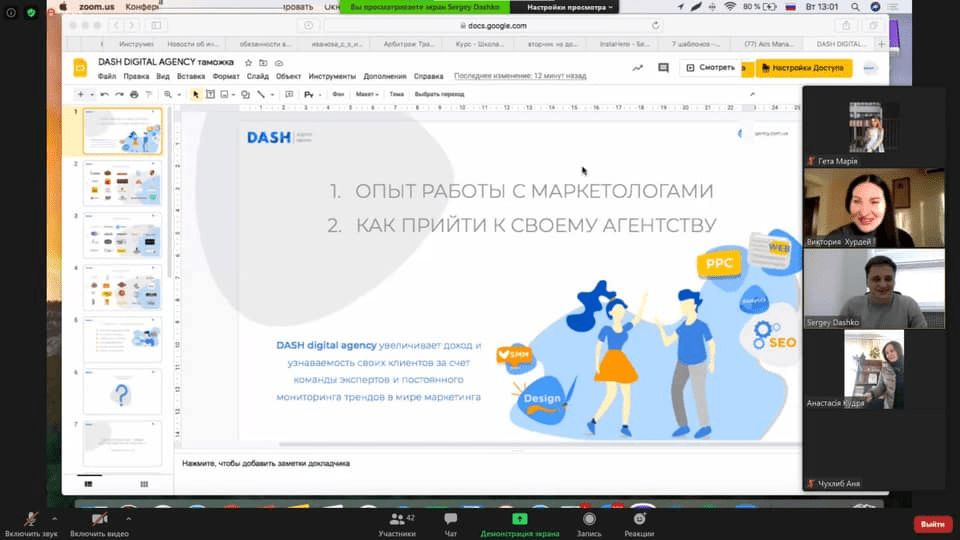Viewport: 960px width, 540px height.
Task: Click the new slide plus button
Action: [x=80, y=94]
